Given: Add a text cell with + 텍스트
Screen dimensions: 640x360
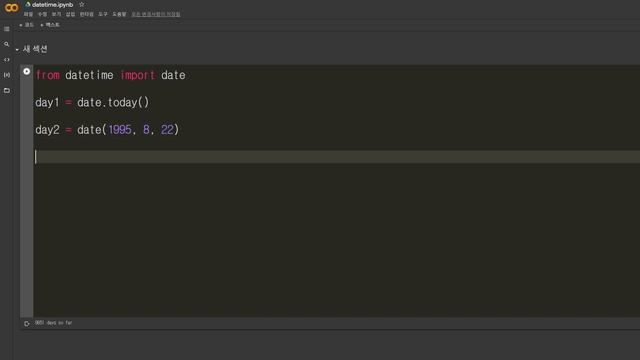Looking at the screenshot, I should click(x=50, y=25).
